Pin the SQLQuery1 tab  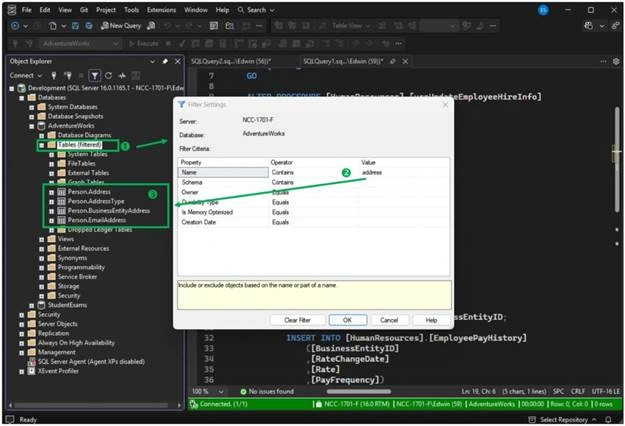(393, 61)
